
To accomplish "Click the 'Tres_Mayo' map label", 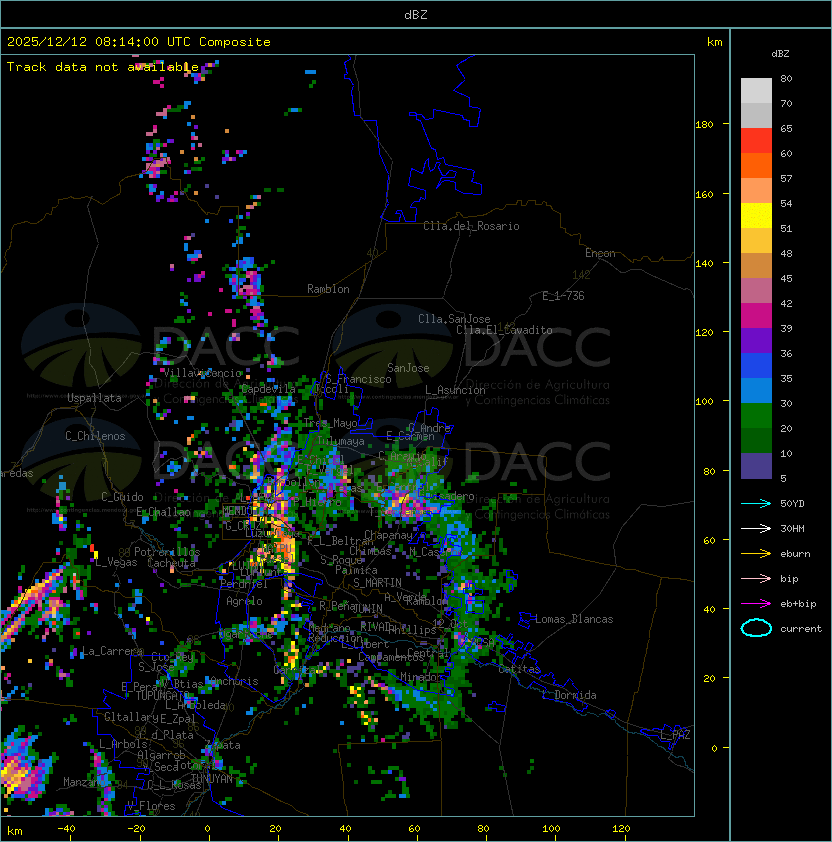I will pos(330,423).
